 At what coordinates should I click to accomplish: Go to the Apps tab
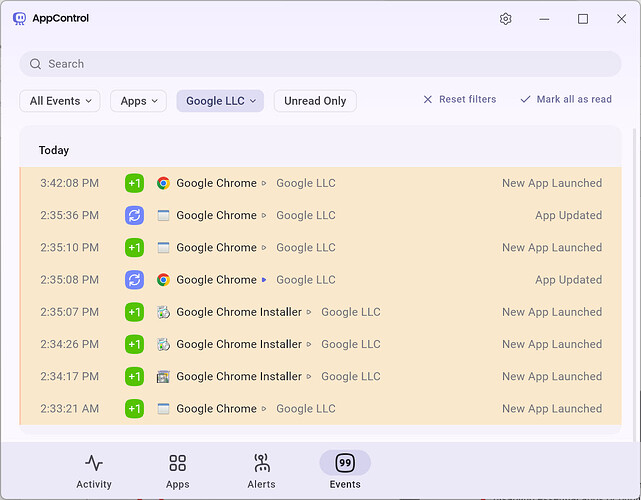point(178,472)
